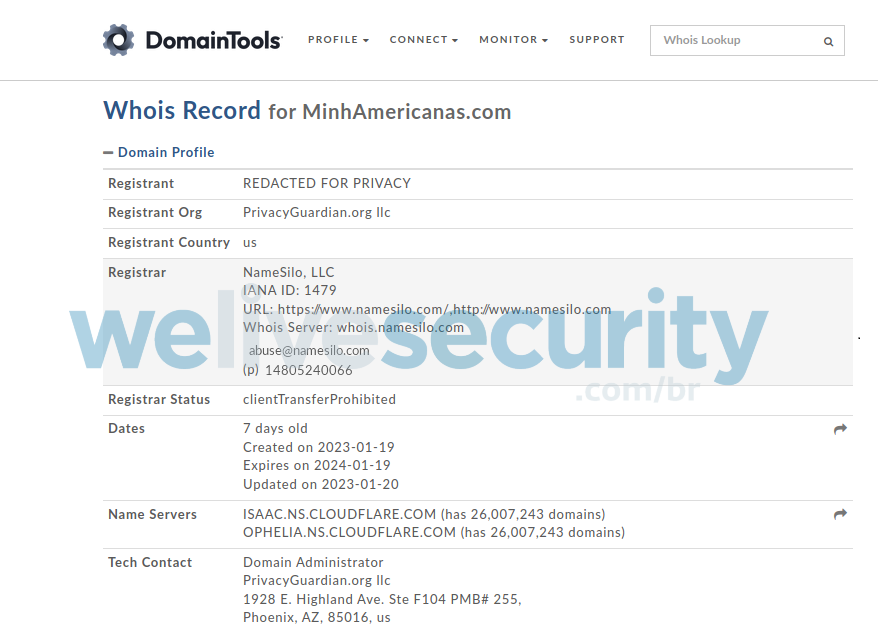Click the Registrar row label

pyautogui.click(x=137, y=272)
